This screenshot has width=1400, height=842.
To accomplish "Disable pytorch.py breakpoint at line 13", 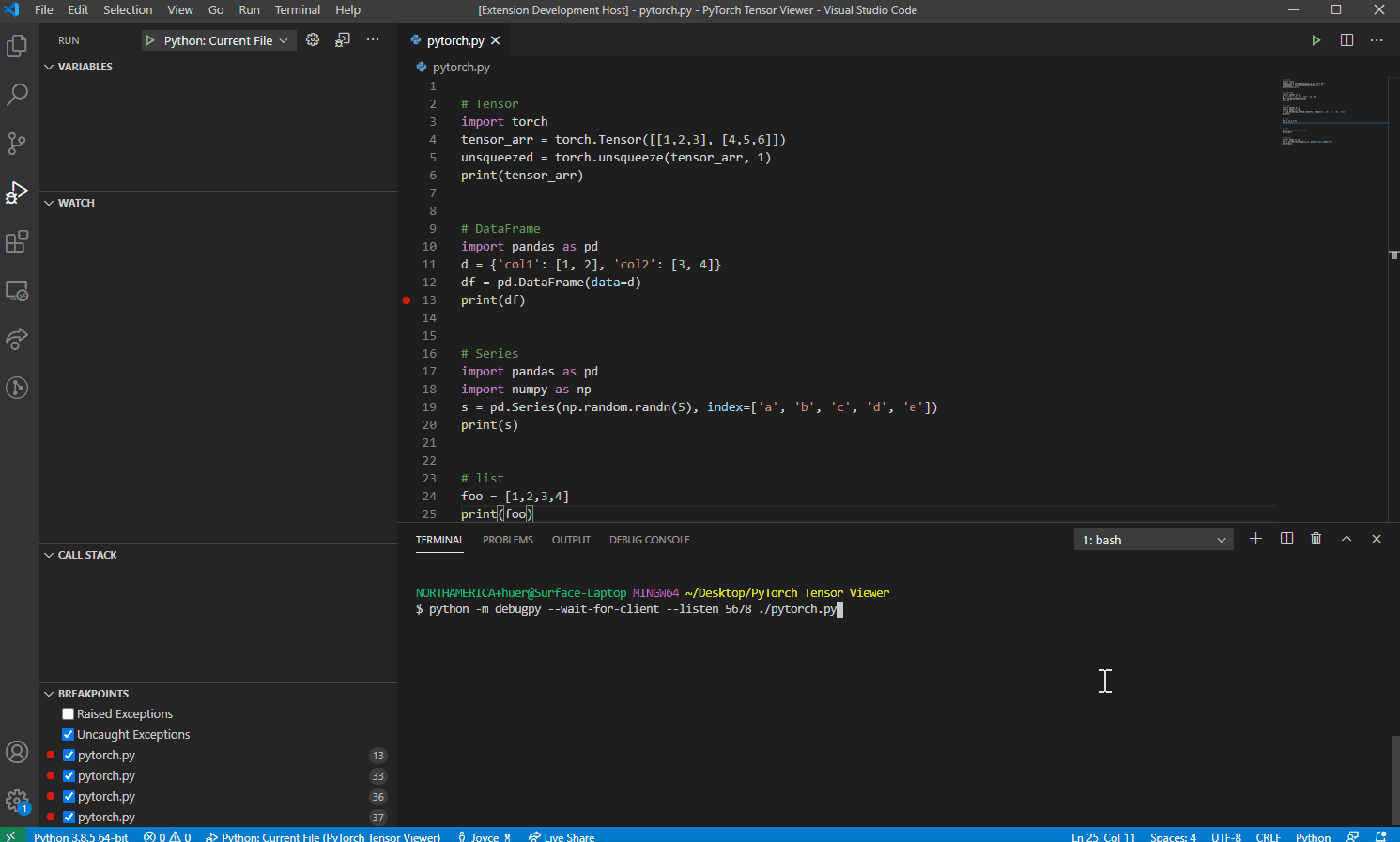I will (69, 756).
